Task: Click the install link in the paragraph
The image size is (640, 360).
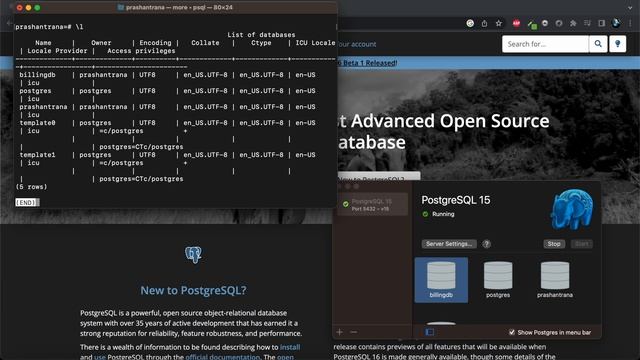Action: pyautogui.click(x=290, y=347)
